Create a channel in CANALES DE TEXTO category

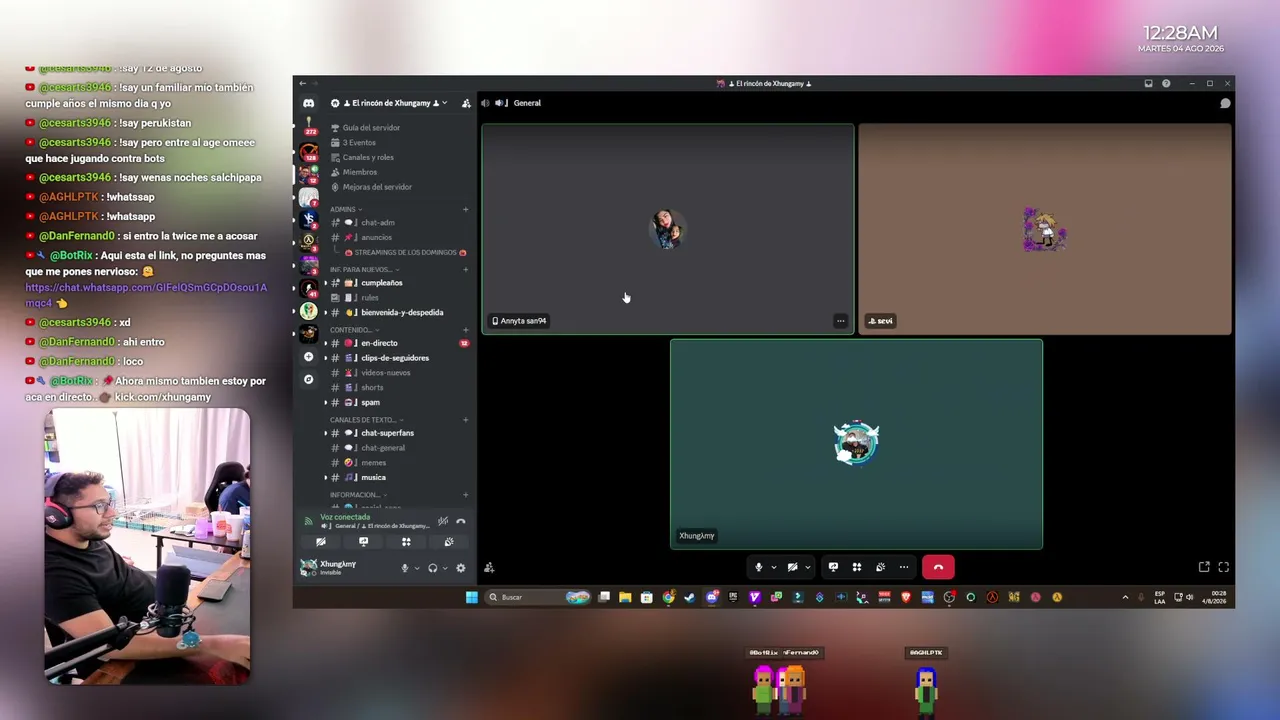(x=466, y=419)
